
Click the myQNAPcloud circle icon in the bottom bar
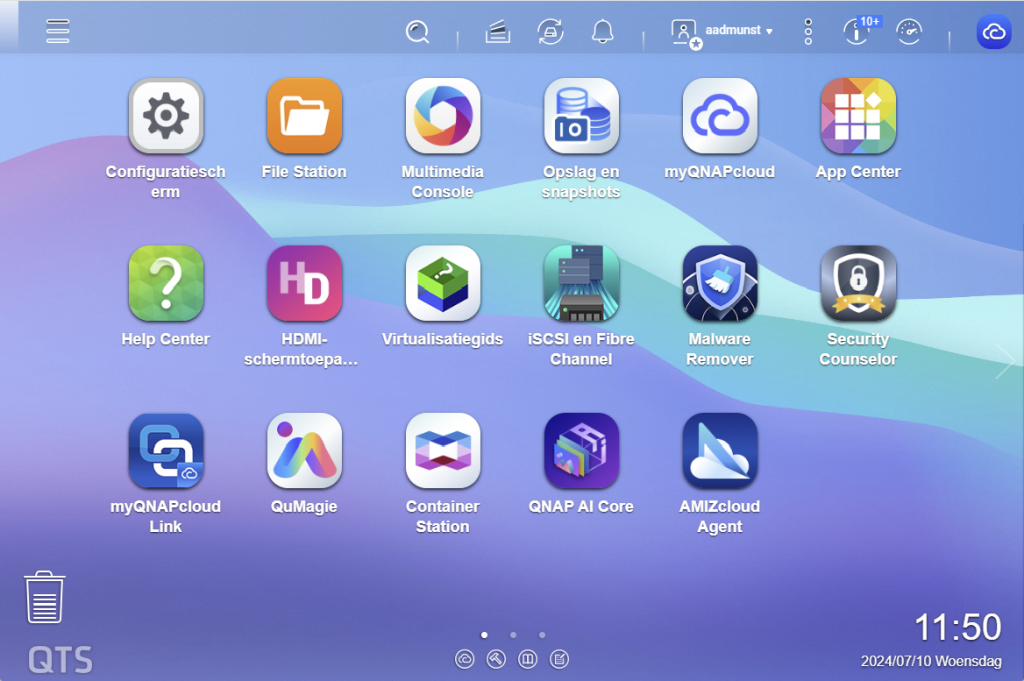point(464,659)
